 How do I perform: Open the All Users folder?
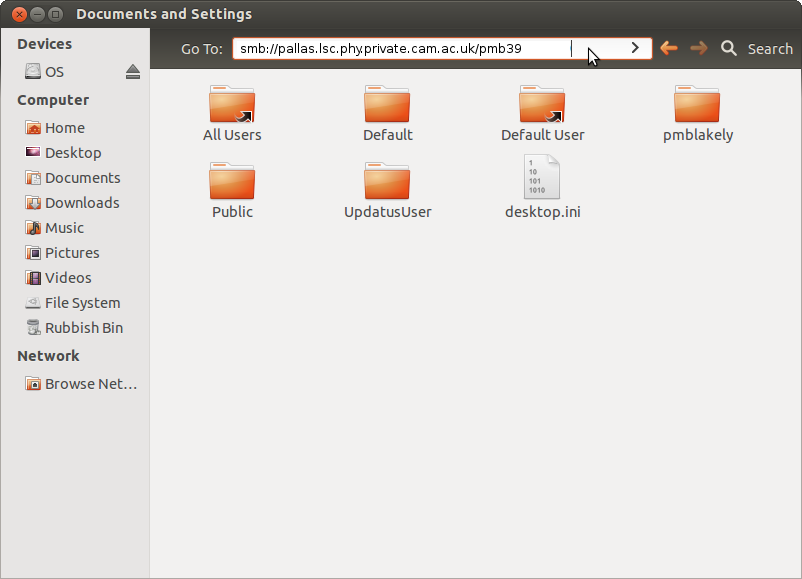coord(232,105)
